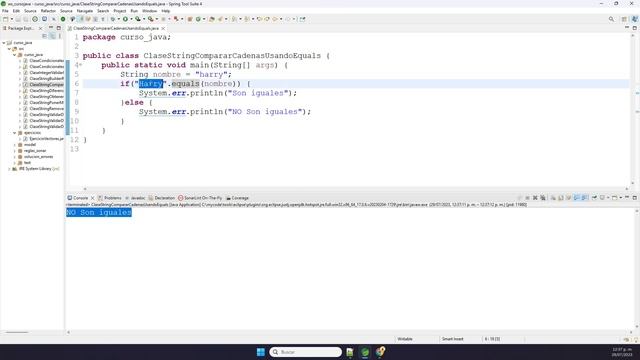Toggle Word Wrap in the console toolbar

point(569,198)
